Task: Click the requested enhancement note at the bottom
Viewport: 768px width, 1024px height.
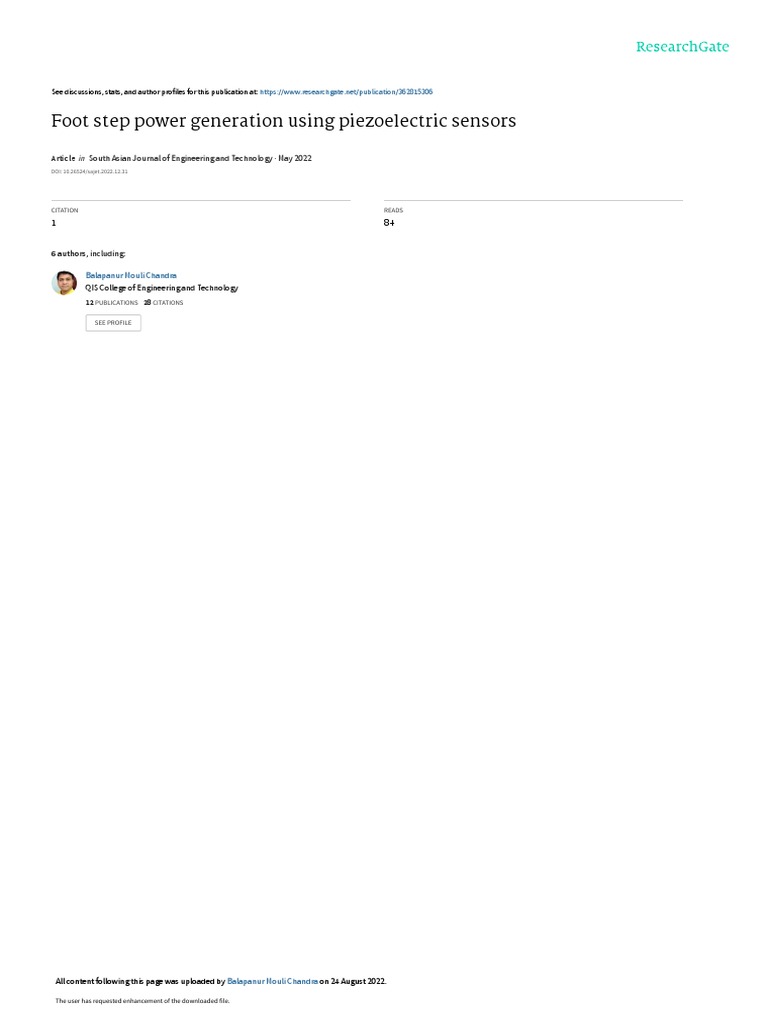Action: (x=142, y=1000)
